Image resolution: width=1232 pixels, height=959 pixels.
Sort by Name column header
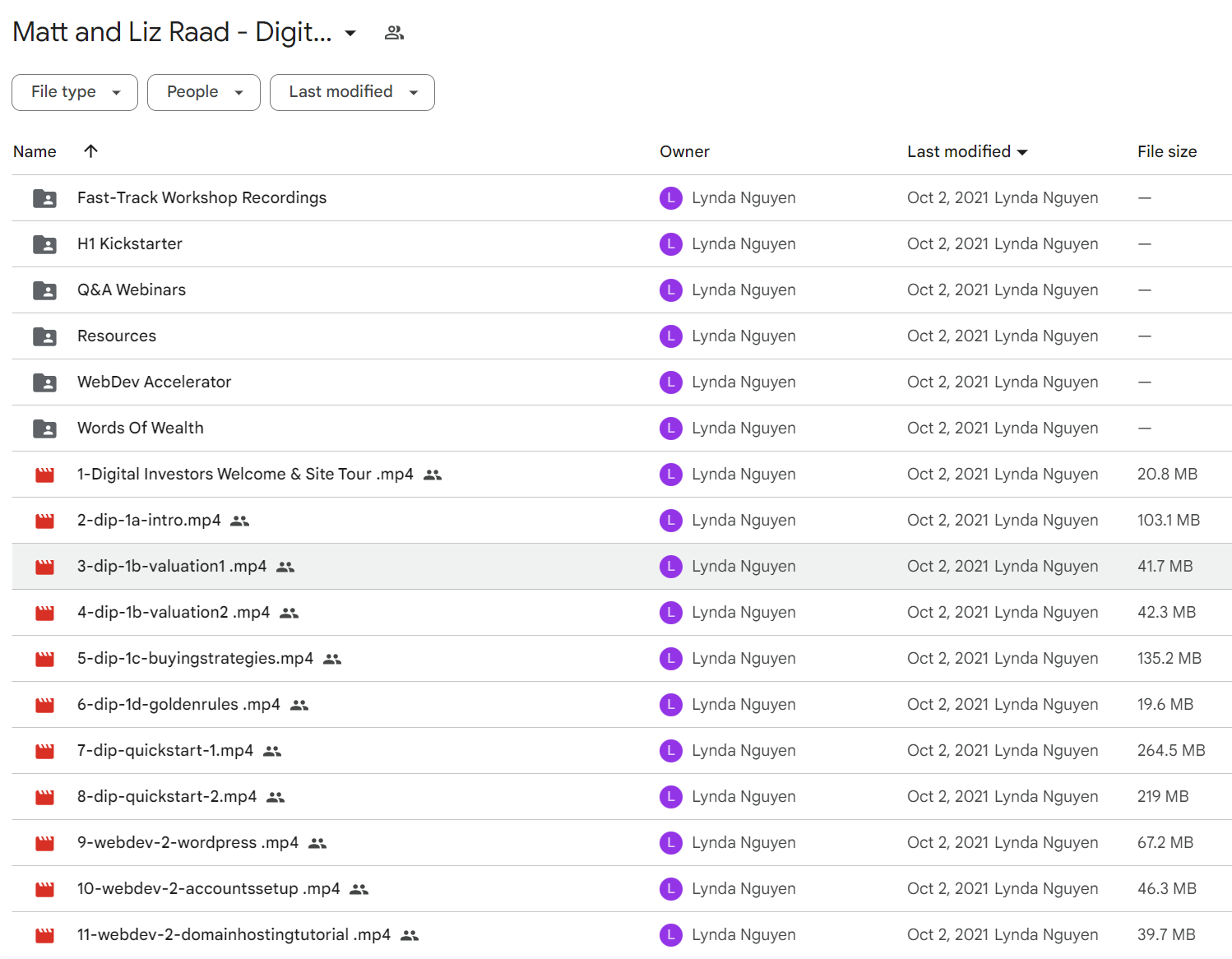point(35,151)
